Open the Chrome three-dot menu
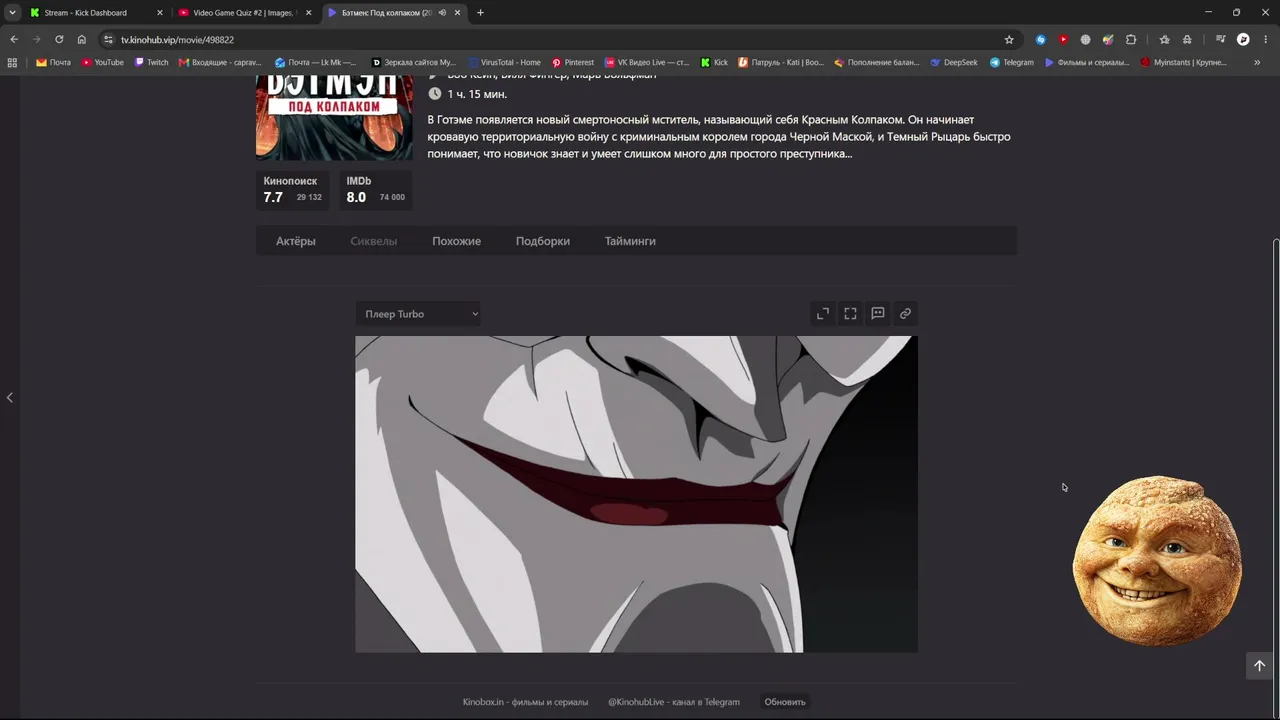The image size is (1280, 720). click(x=1266, y=40)
